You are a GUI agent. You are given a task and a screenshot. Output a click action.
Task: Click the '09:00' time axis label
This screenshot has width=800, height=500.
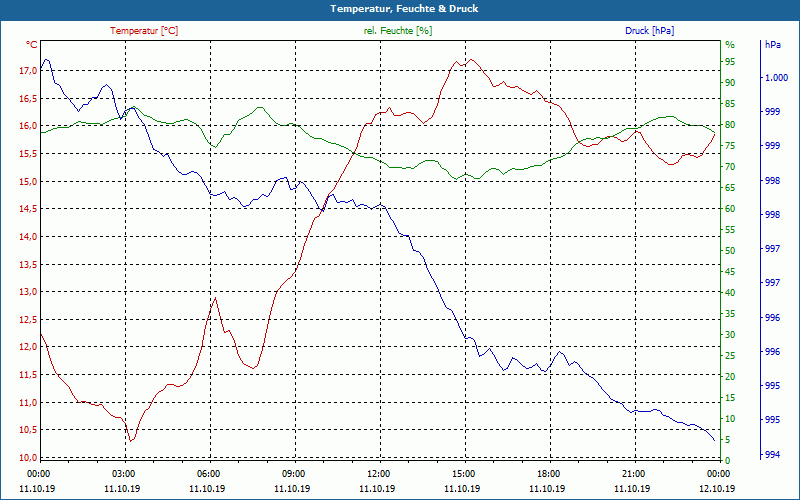[293, 474]
